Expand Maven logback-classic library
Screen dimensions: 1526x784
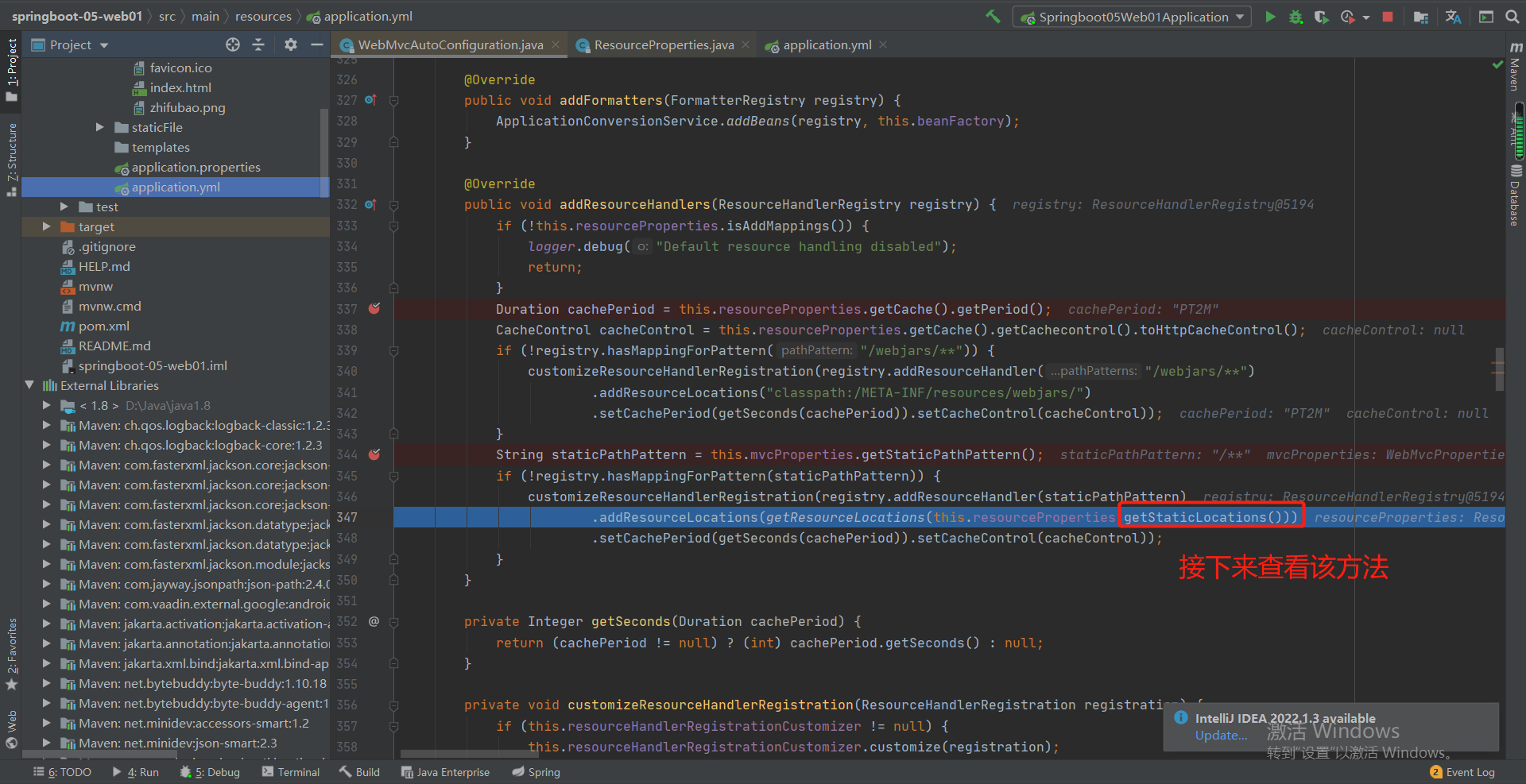[47, 425]
